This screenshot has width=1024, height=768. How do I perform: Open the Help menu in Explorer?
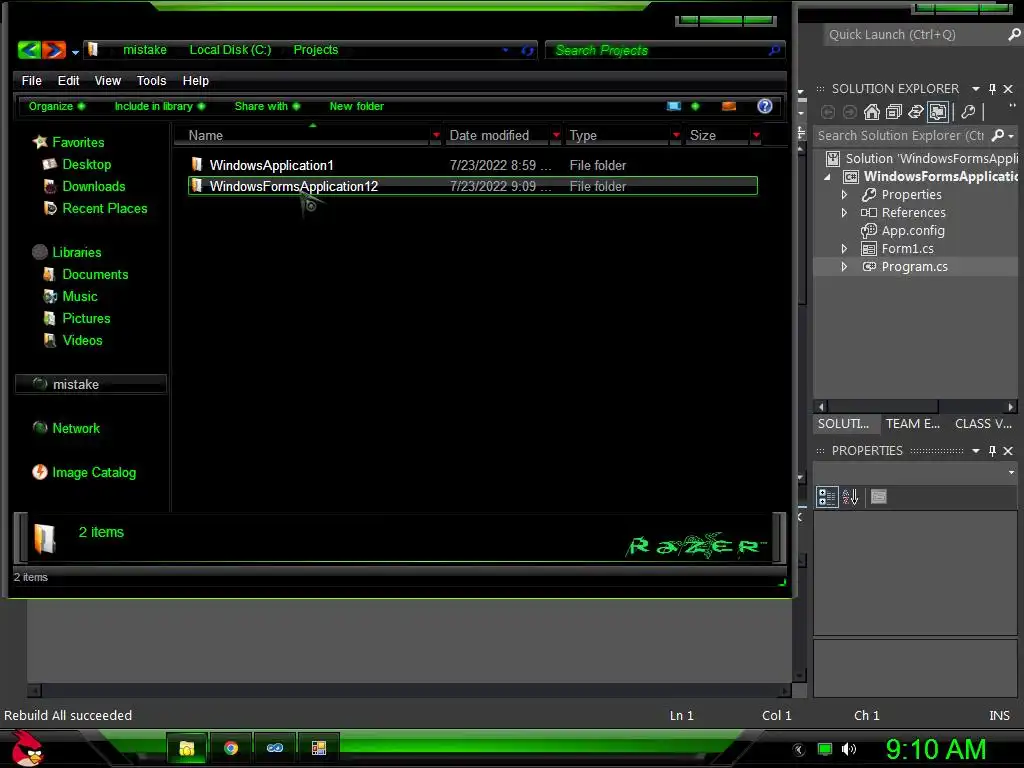(195, 81)
